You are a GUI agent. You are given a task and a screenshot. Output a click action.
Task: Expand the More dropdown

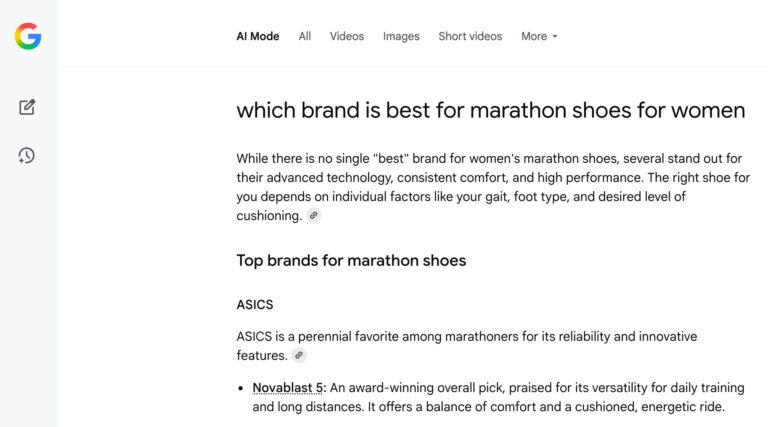click(539, 36)
